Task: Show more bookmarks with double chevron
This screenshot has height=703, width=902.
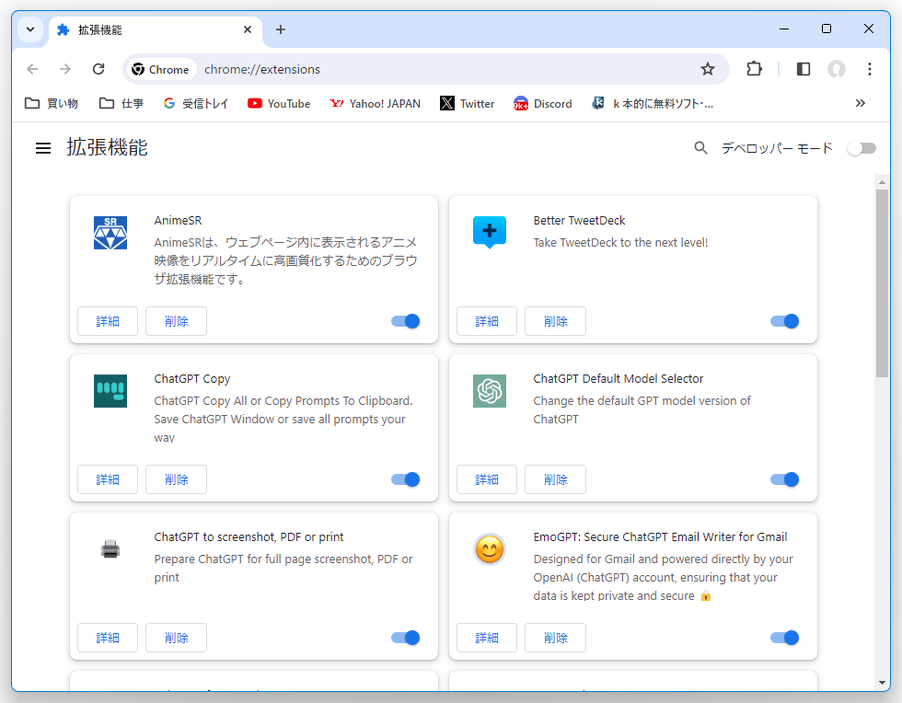Action: click(860, 104)
